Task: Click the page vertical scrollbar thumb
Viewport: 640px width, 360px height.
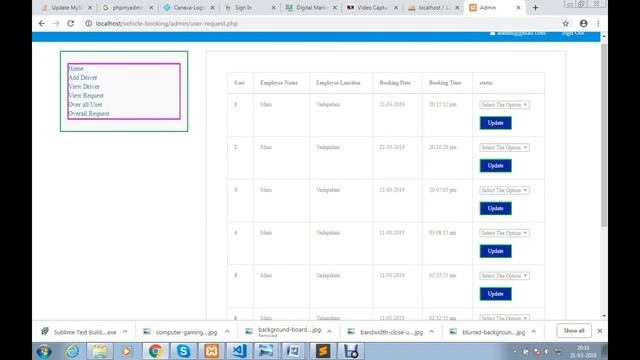Action: 604,135
